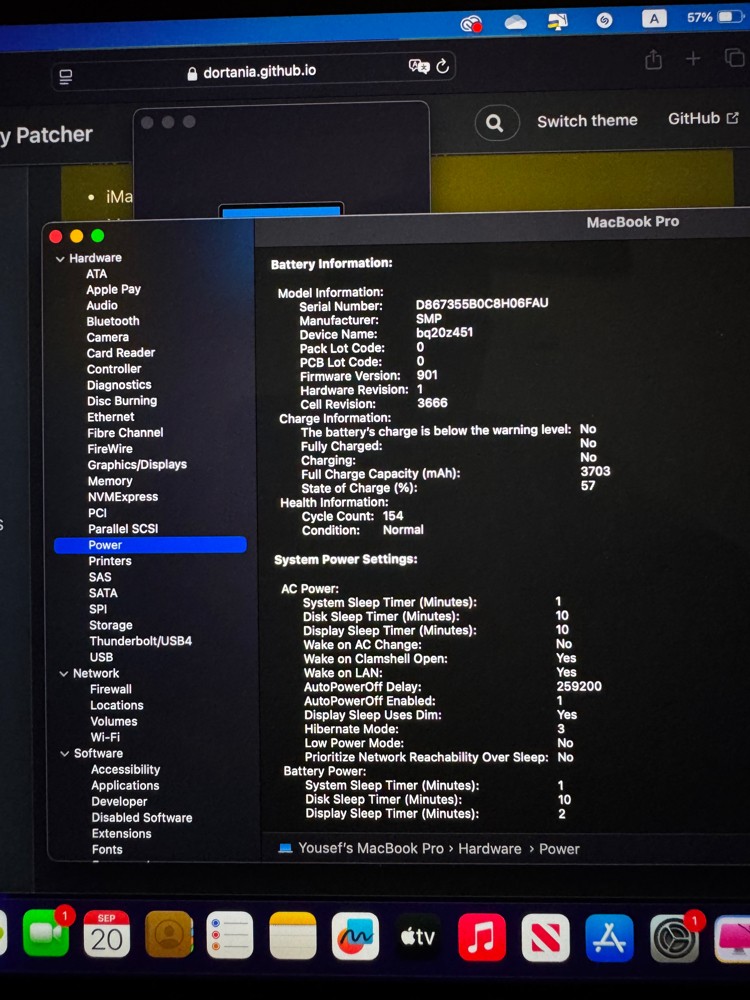Click Safari share icon
This screenshot has height=1000, width=750.
tap(653, 60)
